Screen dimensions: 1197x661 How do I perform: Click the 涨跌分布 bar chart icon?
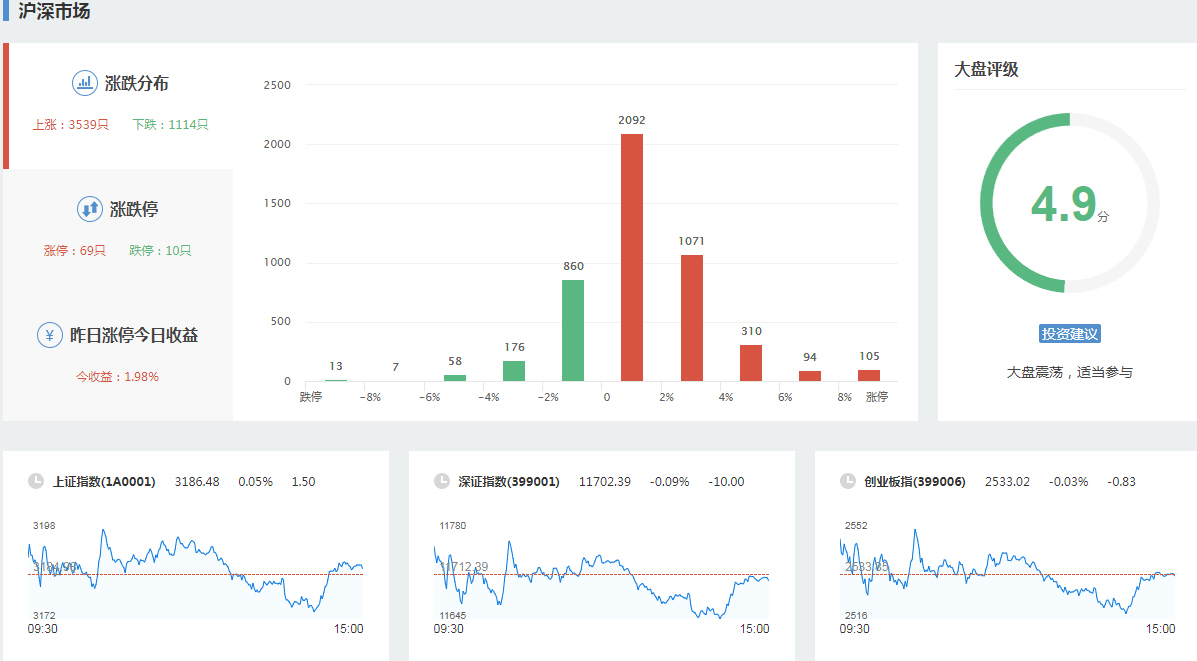(85, 83)
